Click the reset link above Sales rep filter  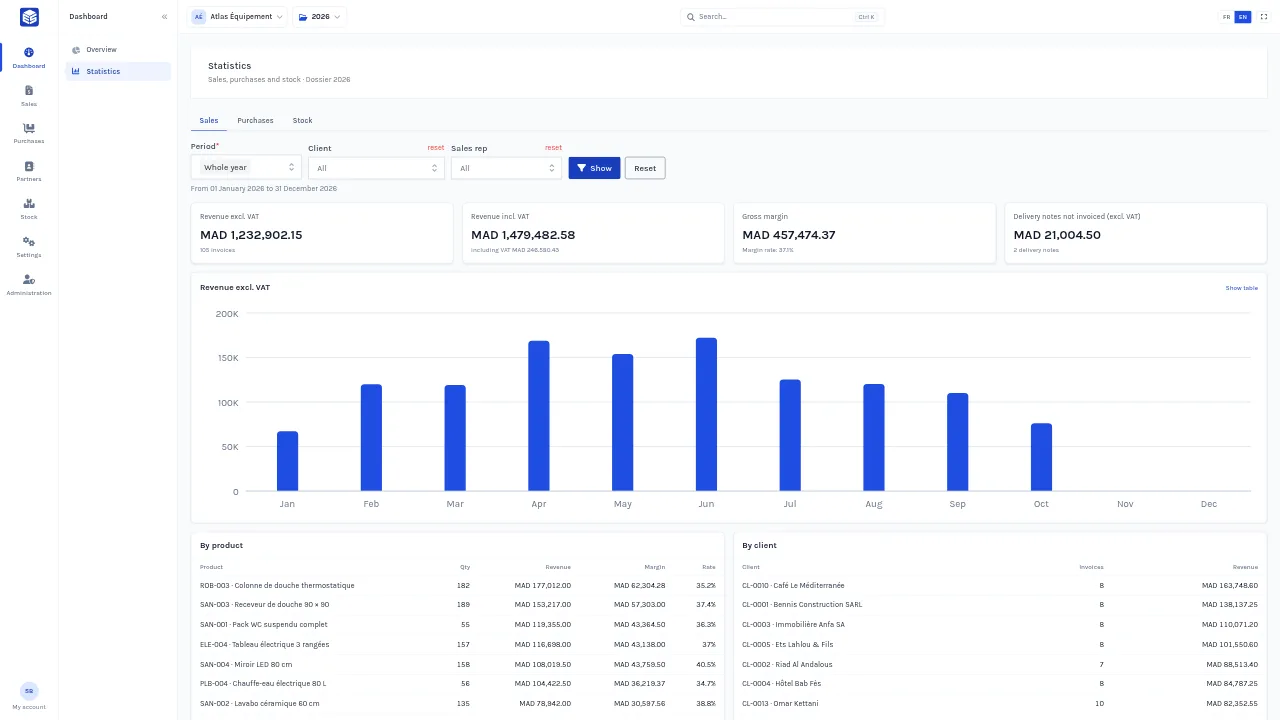pyautogui.click(x=553, y=148)
